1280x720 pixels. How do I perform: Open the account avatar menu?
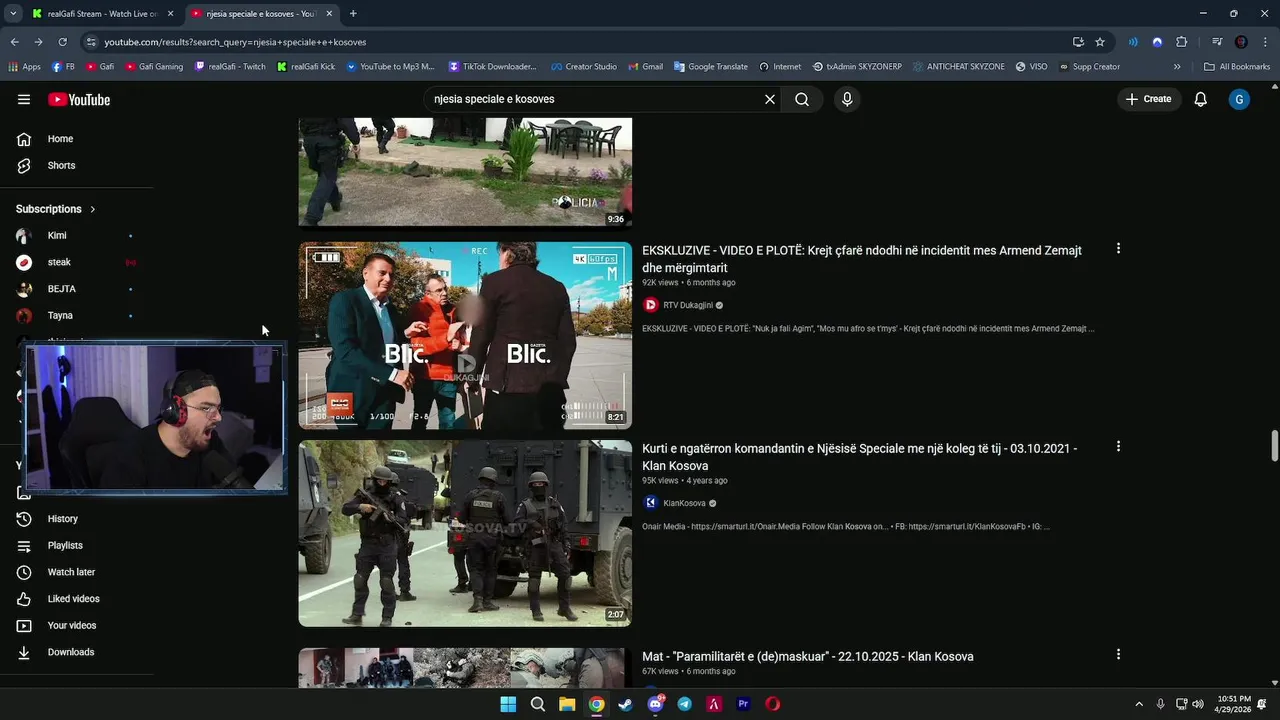tap(1239, 99)
